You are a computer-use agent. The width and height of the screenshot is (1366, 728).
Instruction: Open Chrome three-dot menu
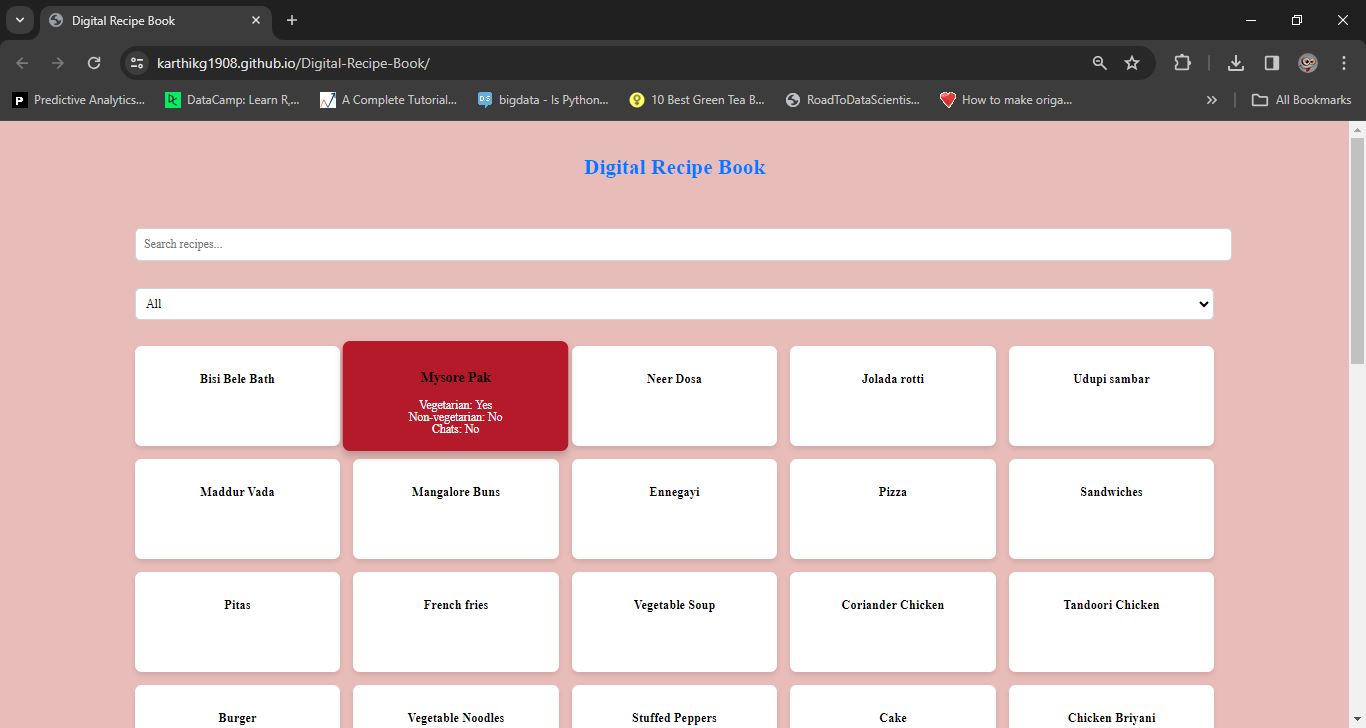(x=1344, y=63)
